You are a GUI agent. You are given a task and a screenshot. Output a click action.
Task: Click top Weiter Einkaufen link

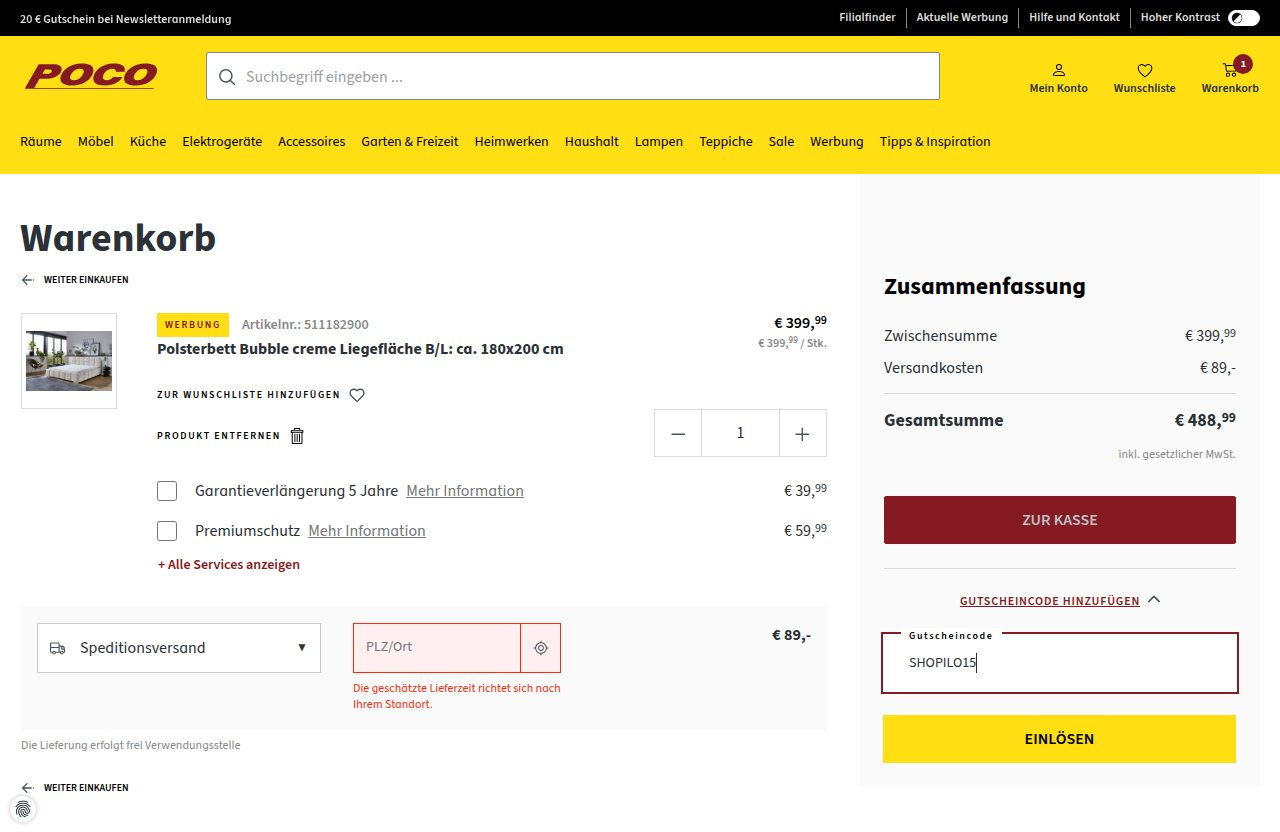click(86, 280)
